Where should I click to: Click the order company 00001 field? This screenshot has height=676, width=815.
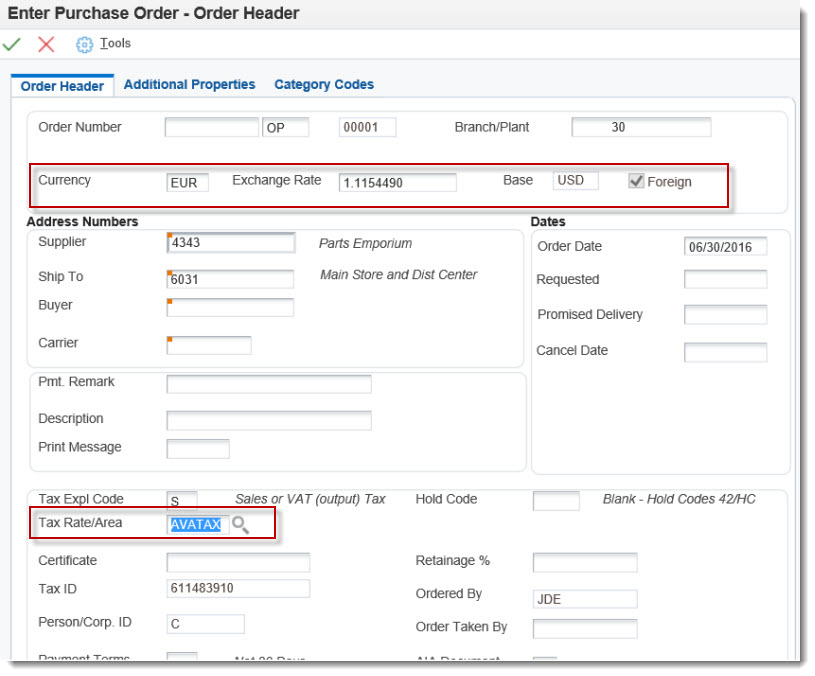pyautogui.click(x=367, y=127)
